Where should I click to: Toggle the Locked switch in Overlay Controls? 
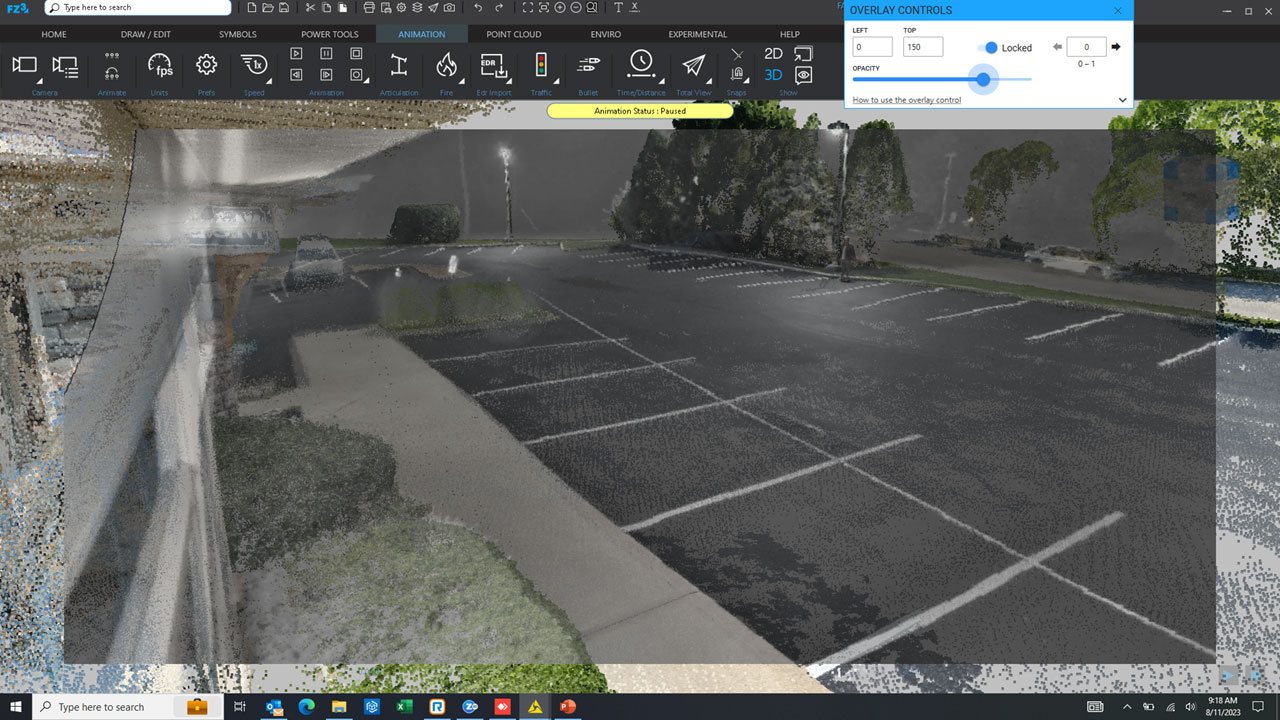989,47
